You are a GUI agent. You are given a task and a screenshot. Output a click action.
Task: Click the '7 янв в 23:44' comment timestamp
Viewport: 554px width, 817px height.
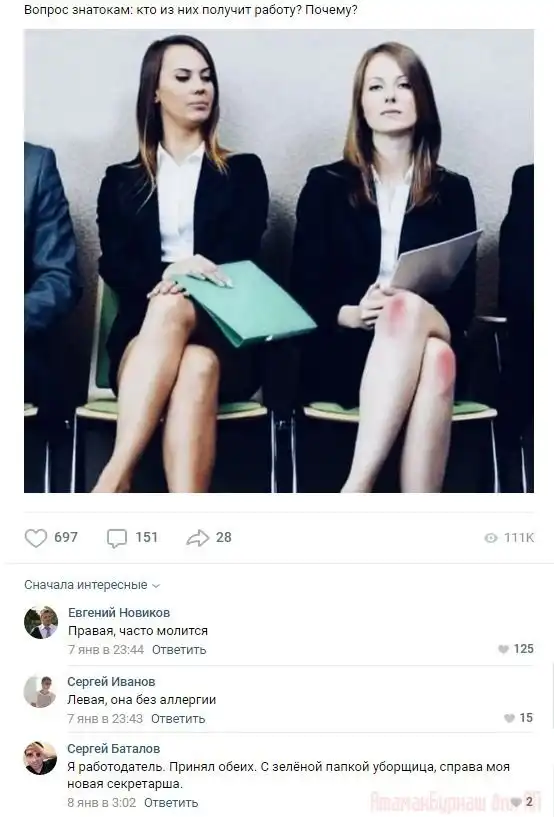(x=106, y=650)
